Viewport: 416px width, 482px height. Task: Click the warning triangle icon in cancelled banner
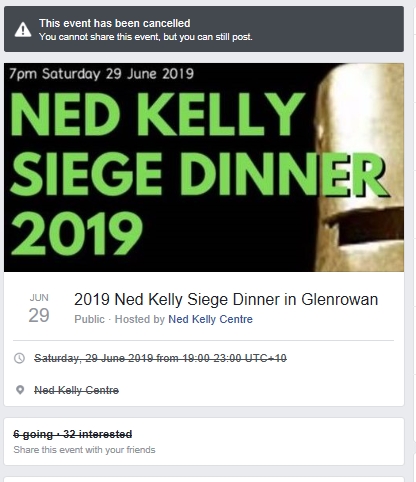[23, 30]
